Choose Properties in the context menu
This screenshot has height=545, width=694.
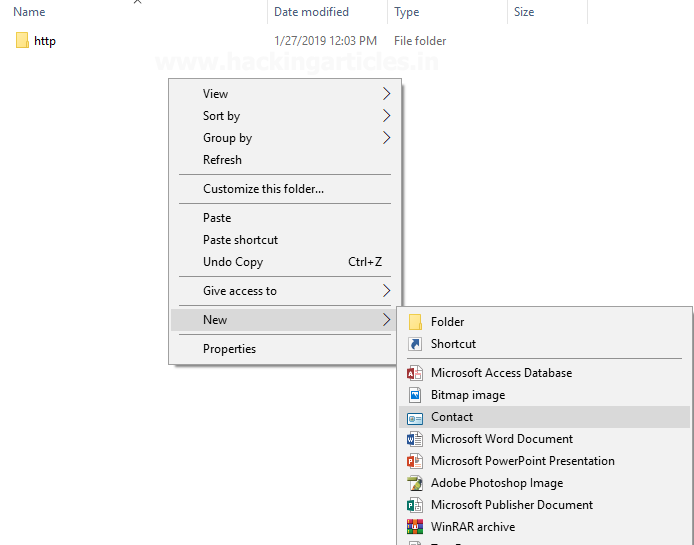pyautogui.click(x=229, y=349)
